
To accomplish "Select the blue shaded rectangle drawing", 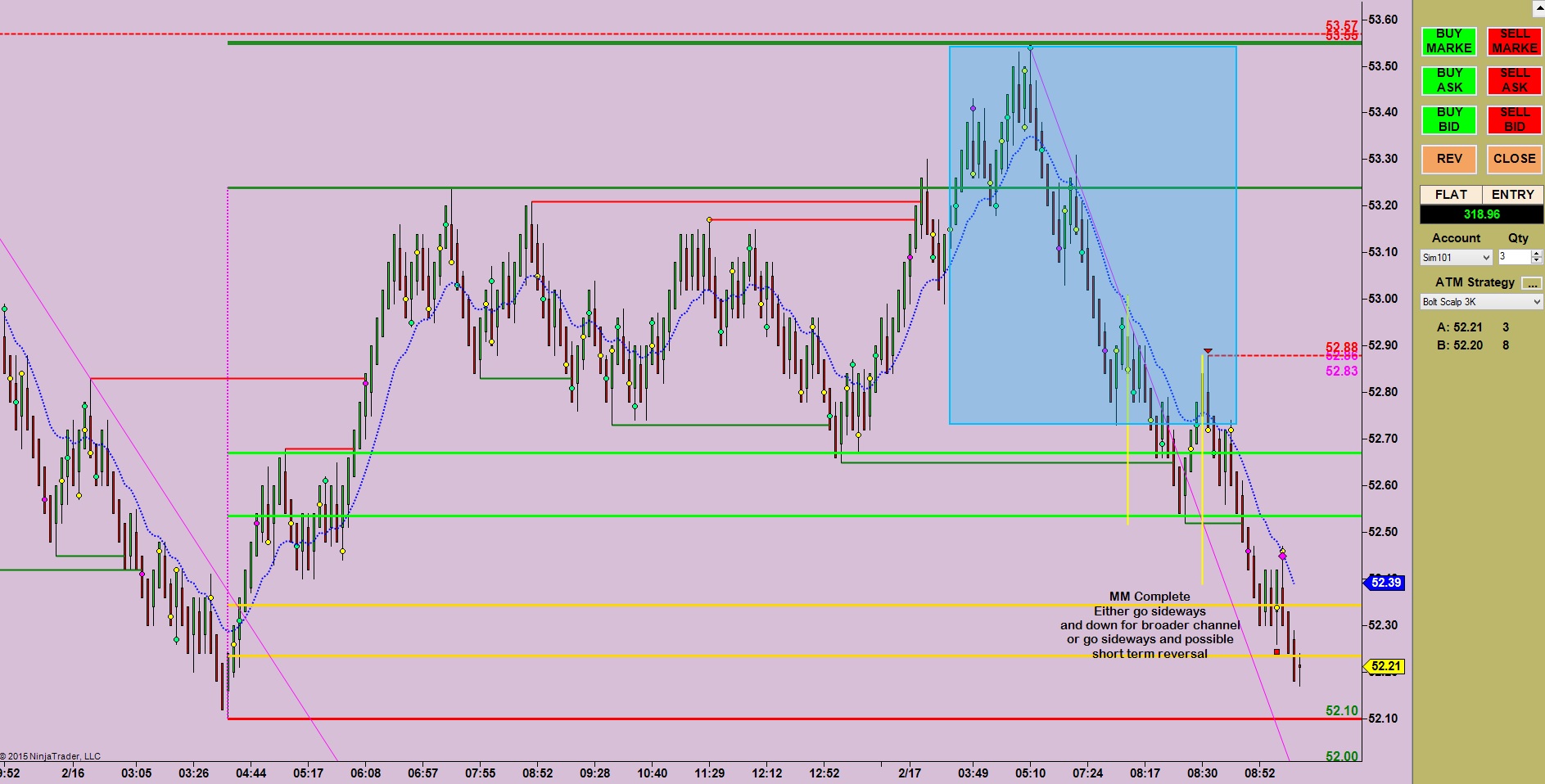I will tap(1093, 236).
